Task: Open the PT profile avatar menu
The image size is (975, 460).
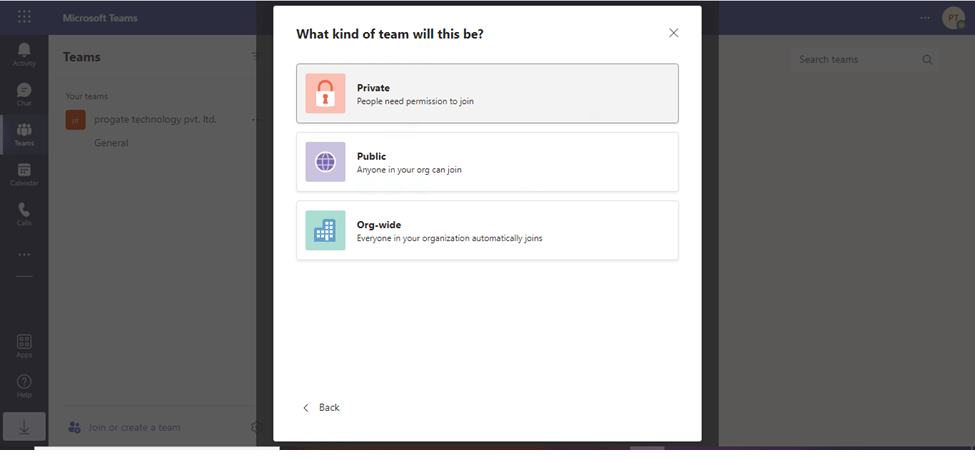Action: pos(953,17)
